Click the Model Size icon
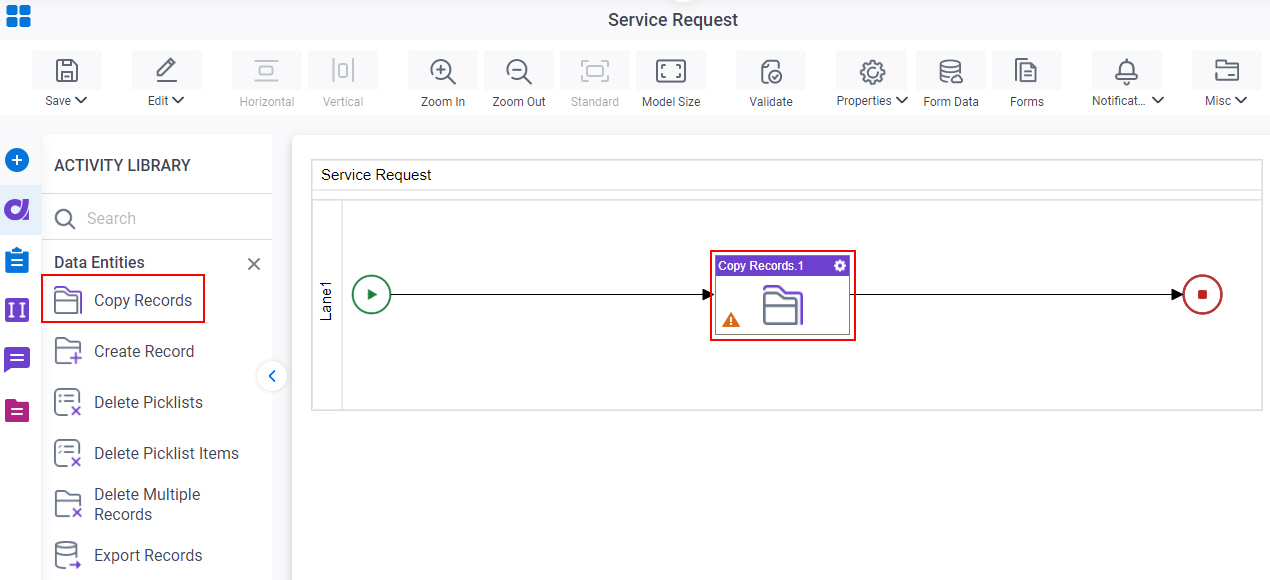Image resolution: width=1270 pixels, height=580 pixels. (671, 70)
